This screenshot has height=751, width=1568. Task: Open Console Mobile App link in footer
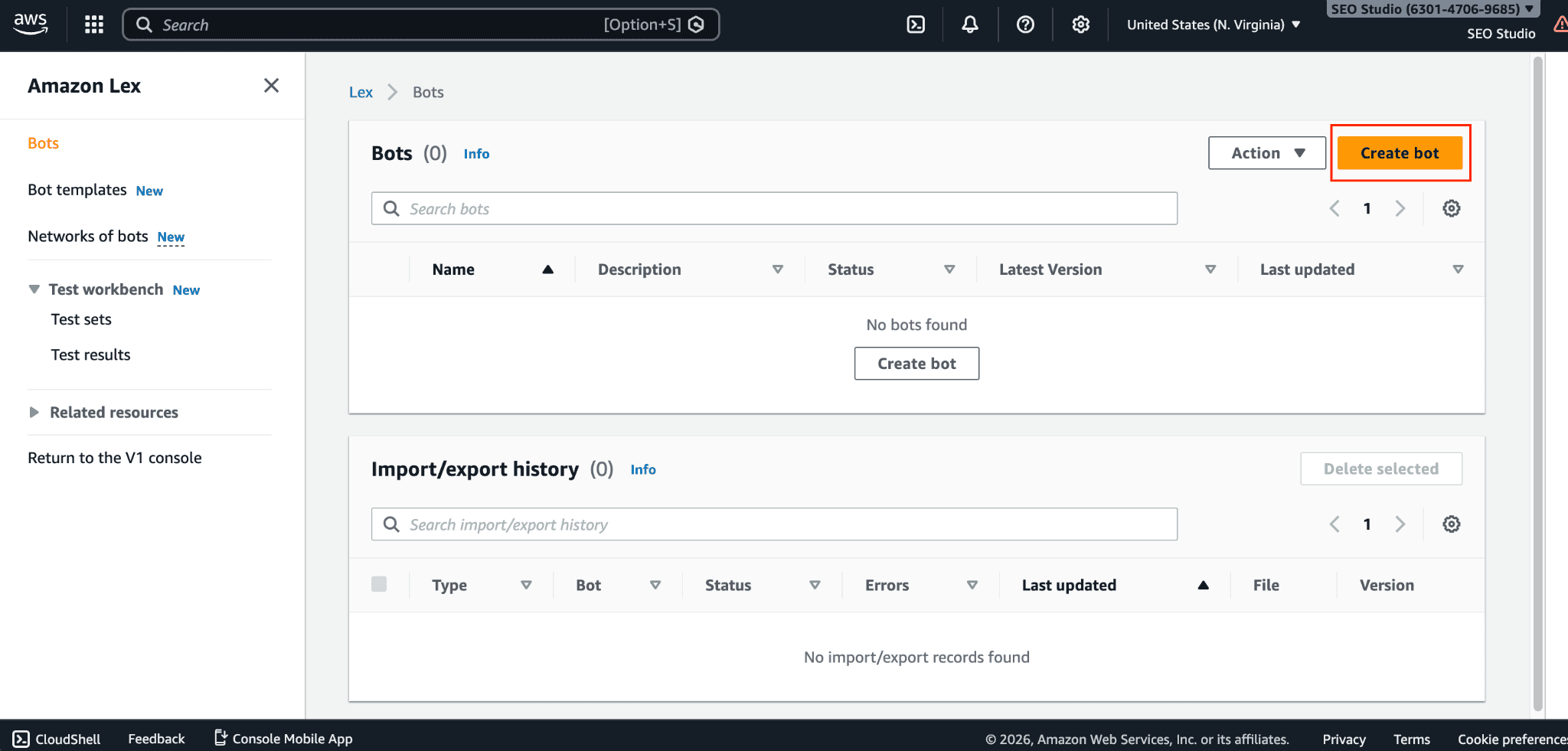[283, 739]
